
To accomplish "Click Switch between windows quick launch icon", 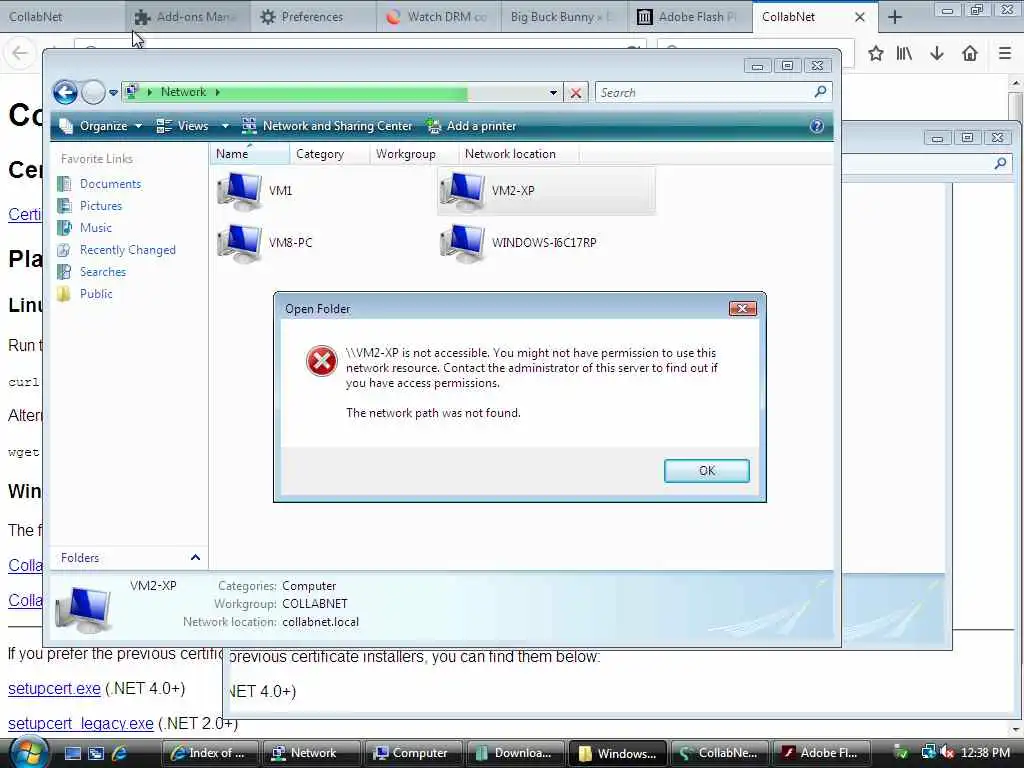I will 96,753.
